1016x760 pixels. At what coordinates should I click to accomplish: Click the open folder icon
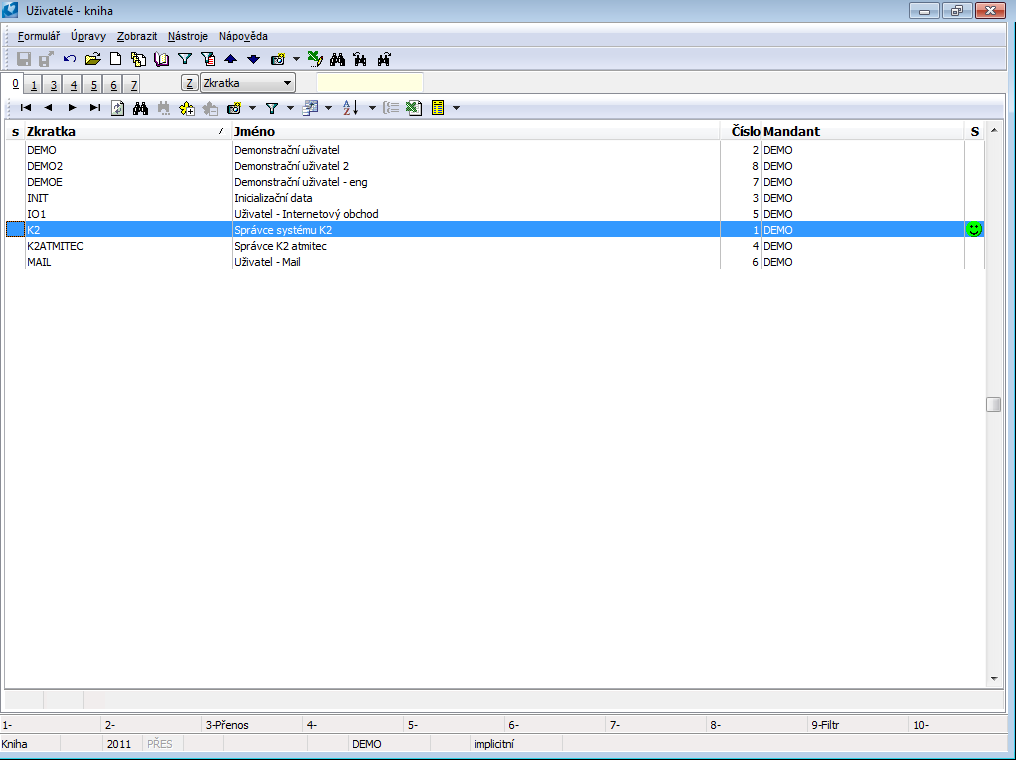(x=93, y=60)
